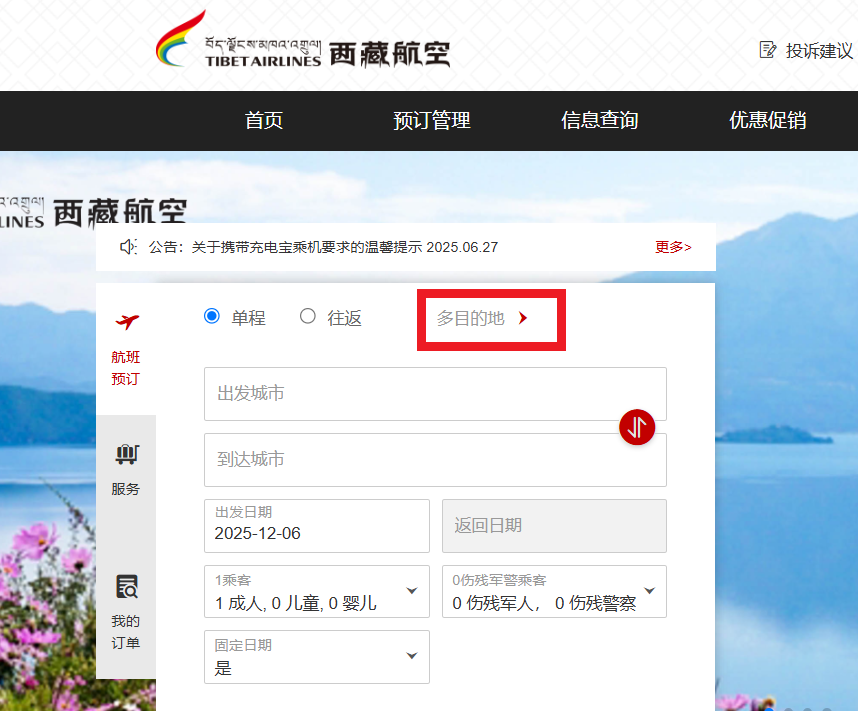Expand the passenger count dropdown
The image size is (858, 711).
(x=411, y=592)
